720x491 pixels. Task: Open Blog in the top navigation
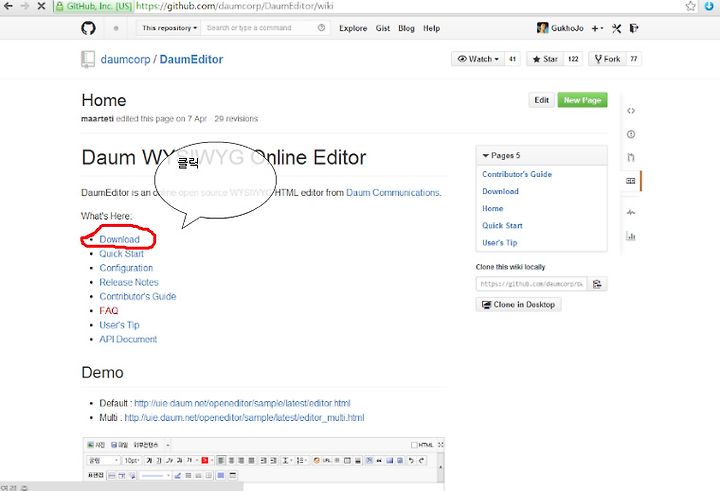point(406,28)
